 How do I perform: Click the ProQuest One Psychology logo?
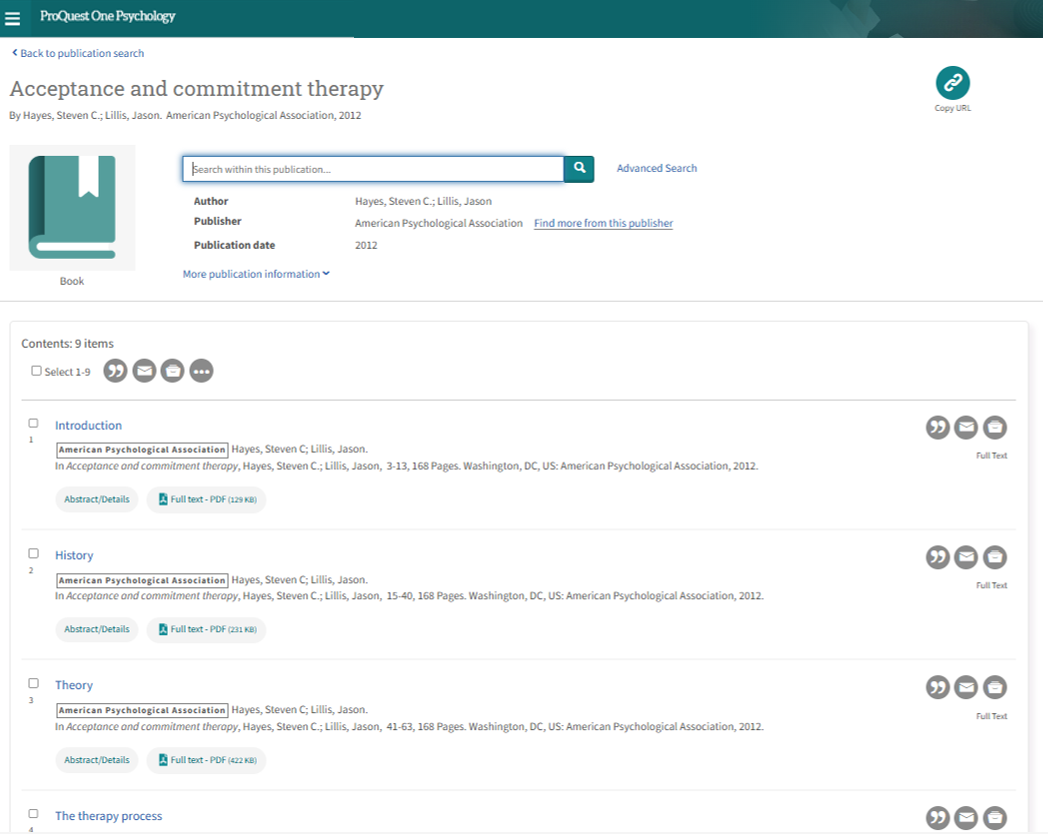coord(108,16)
